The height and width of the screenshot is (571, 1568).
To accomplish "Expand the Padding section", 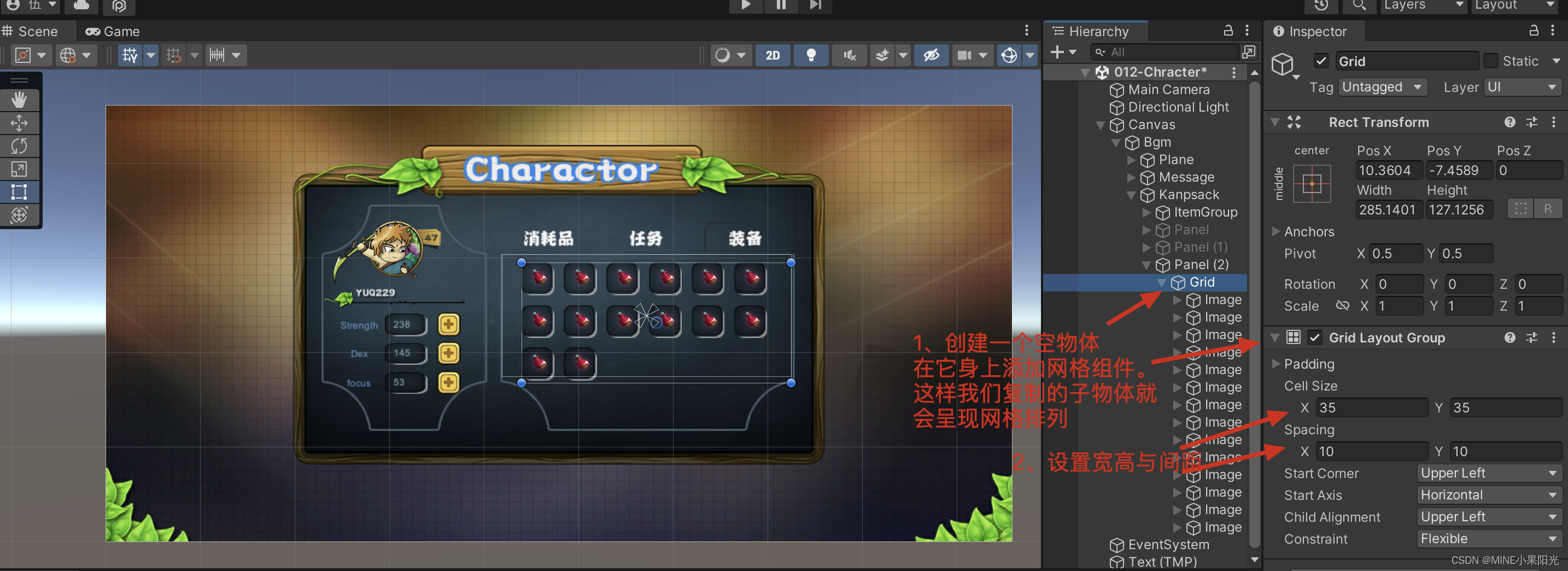I will pos(1276,364).
